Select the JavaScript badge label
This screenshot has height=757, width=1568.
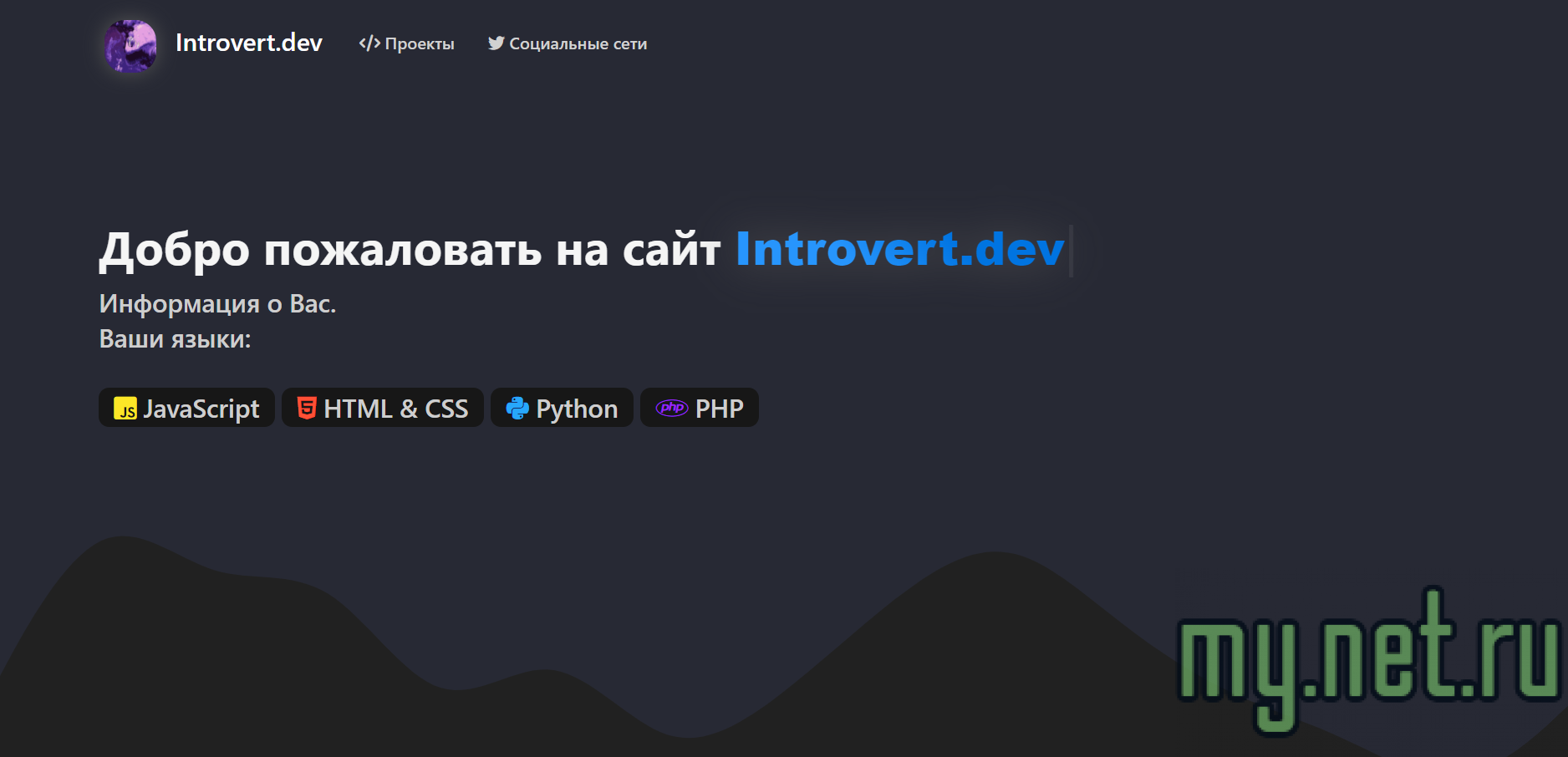click(201, 409)
